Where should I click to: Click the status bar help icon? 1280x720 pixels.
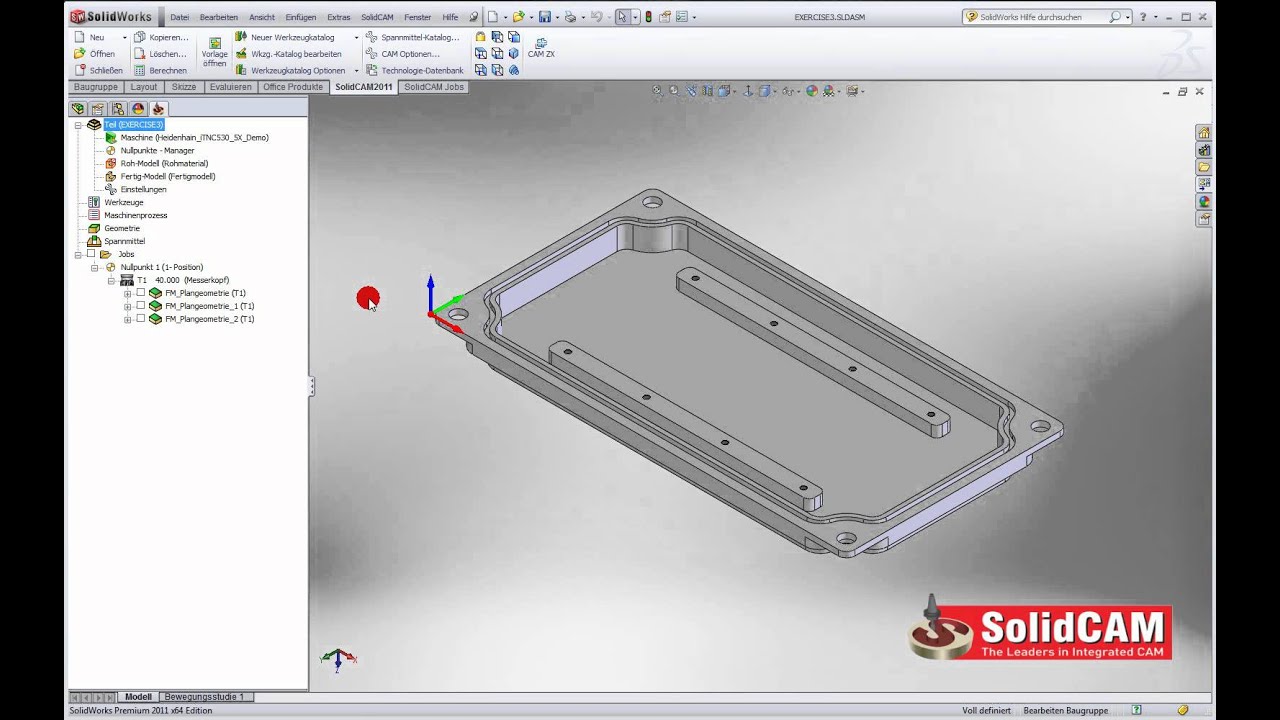pos(1136,710)
